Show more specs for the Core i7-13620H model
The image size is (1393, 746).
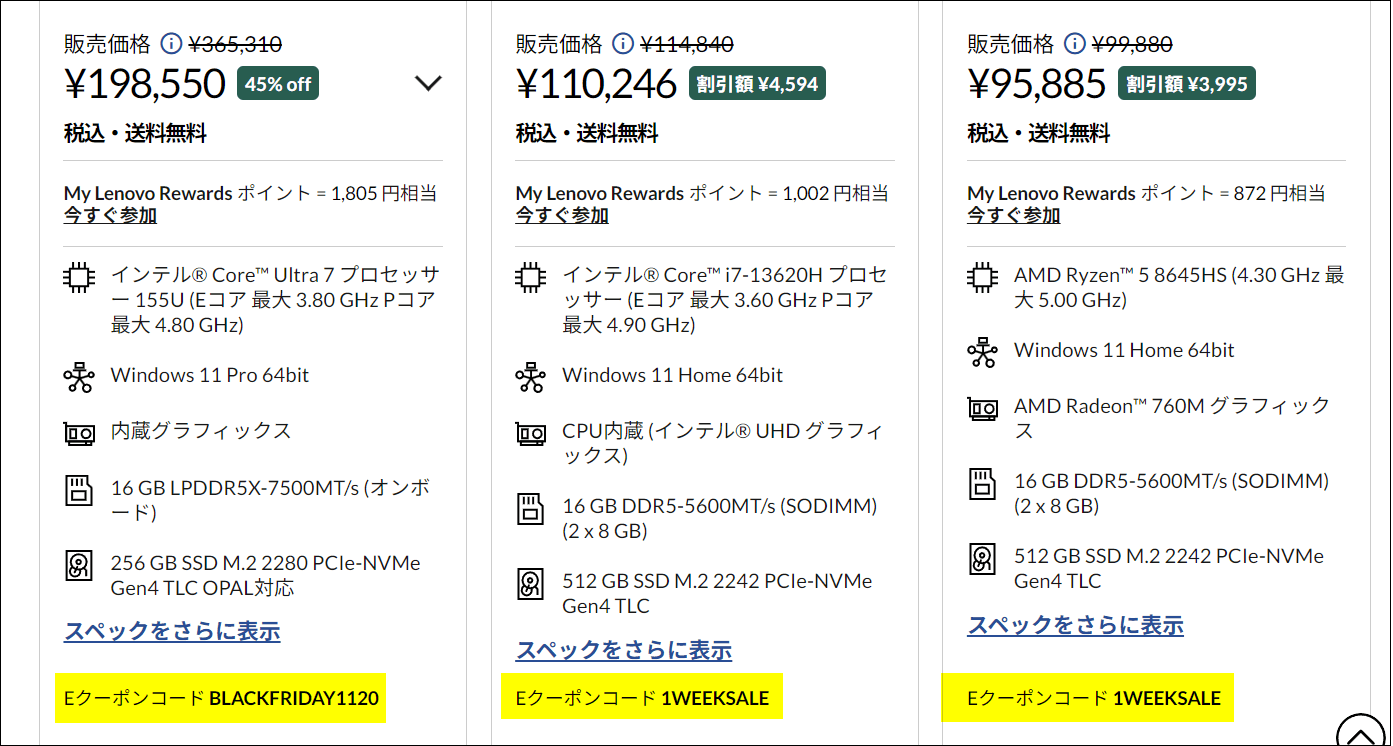coord(624,650)
